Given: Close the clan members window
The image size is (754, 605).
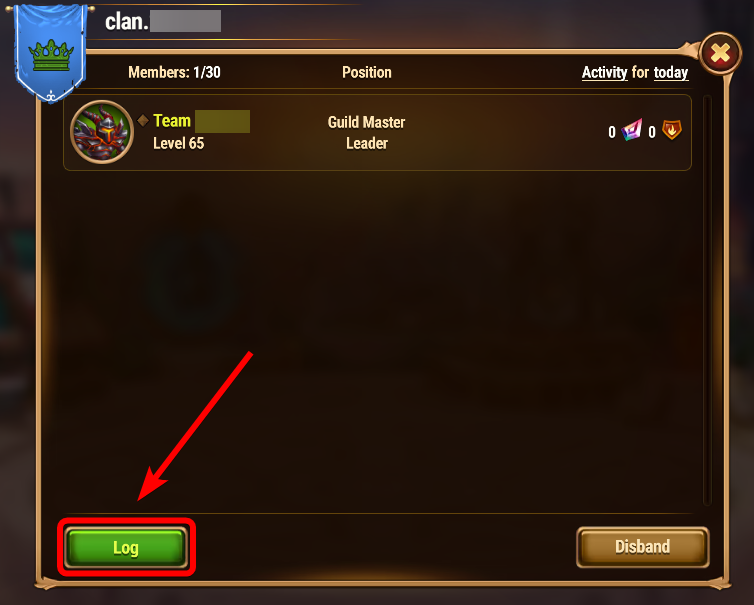Looking at the screenshot, I should [720, 53].
